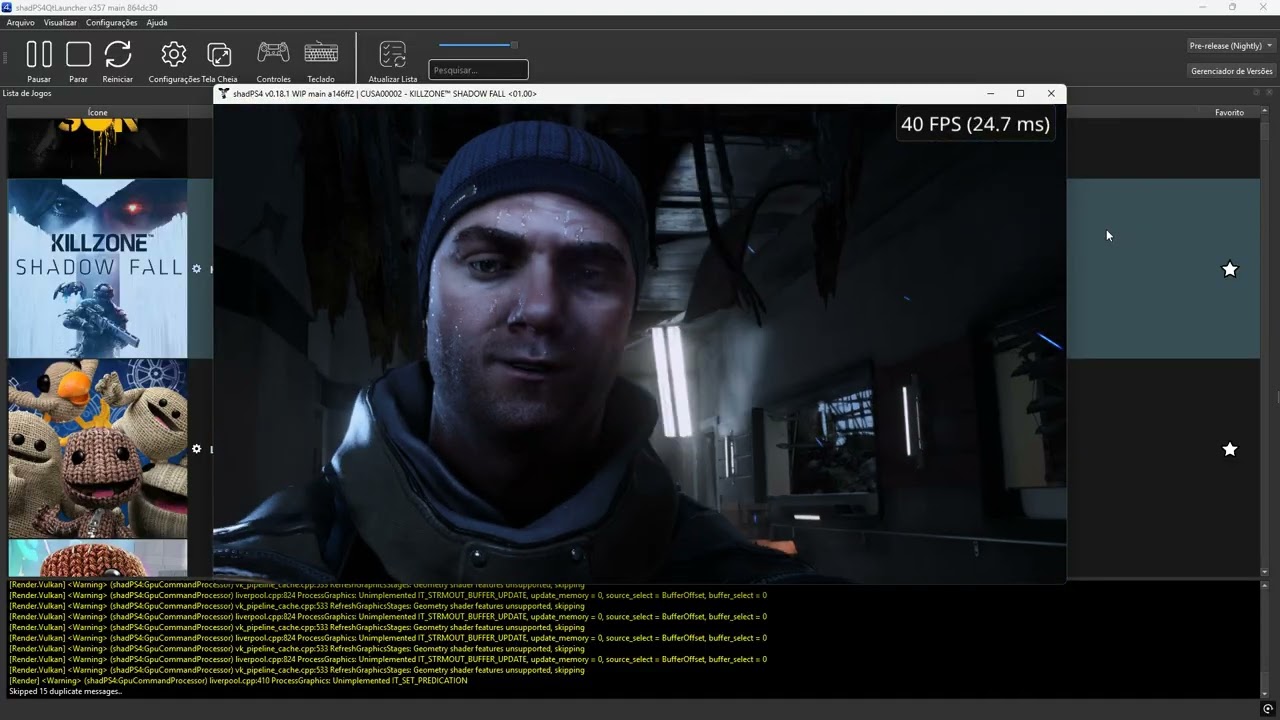
Task: Select the LittleBigPlanet cover thumbnail
Action: pyautogui.click(x=98, y=449)
